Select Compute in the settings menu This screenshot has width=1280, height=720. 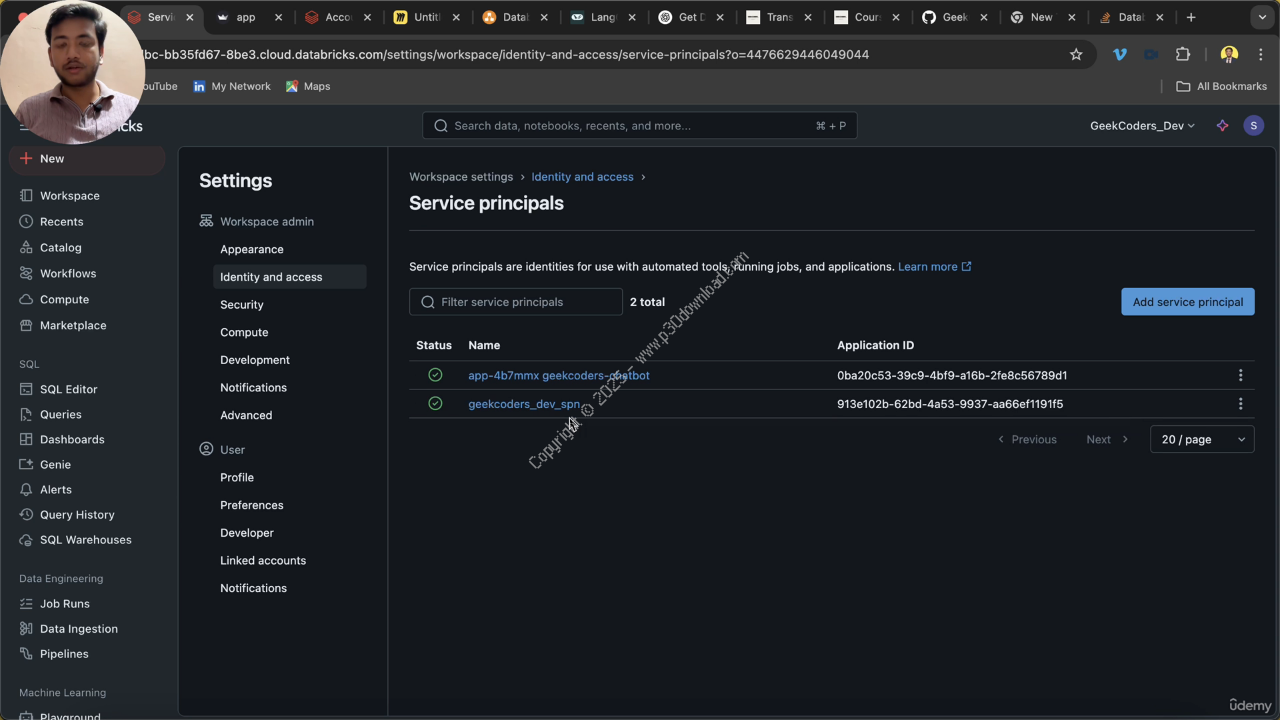[244, 333]
